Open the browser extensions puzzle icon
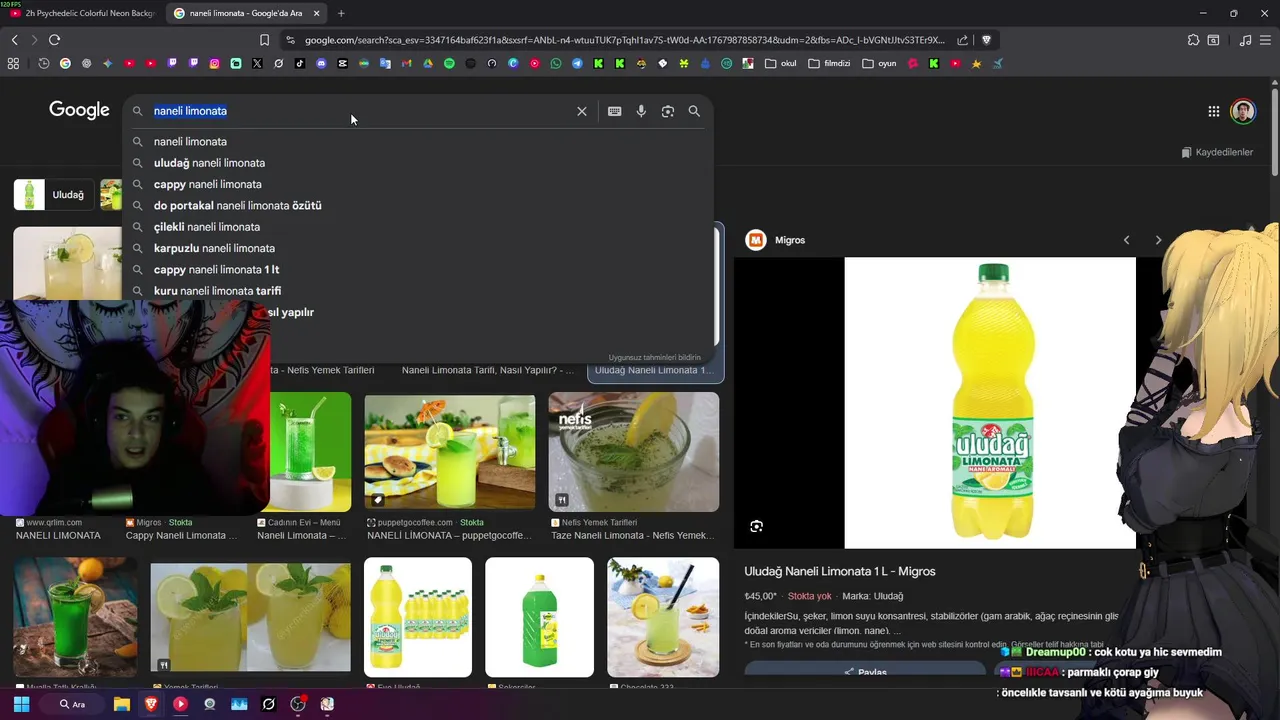Image resolution: width=1280 pixels, height=720 pixels. point(1193,40)
